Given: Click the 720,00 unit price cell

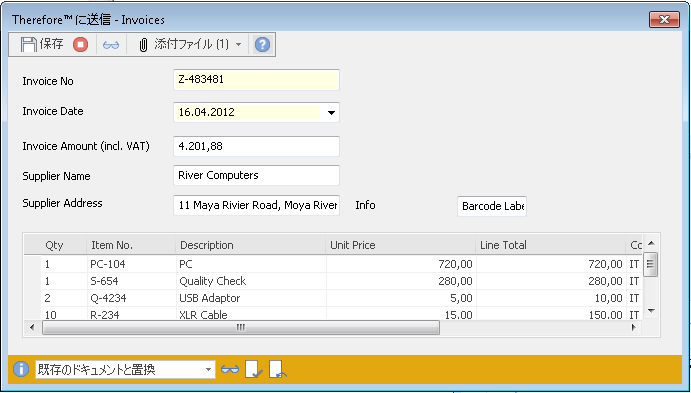Looking at the screenshot, I should [x=401, y=264].
